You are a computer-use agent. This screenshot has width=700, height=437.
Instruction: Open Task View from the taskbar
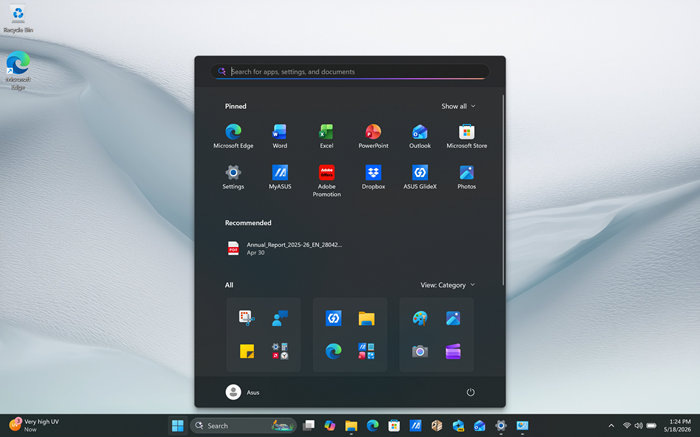pyautogui.click(x=308, y=425)
